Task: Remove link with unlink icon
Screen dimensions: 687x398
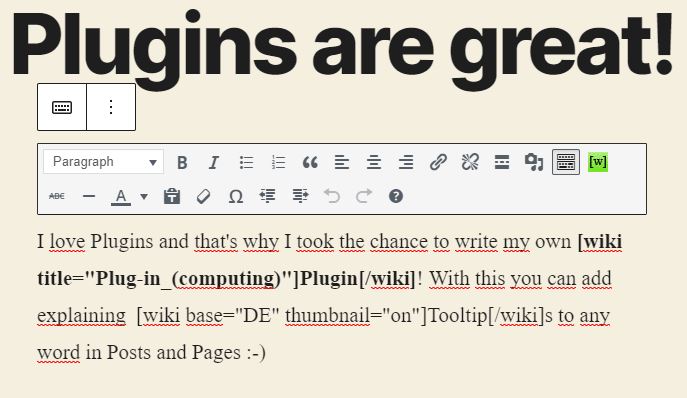Action: tap(470, 162)
